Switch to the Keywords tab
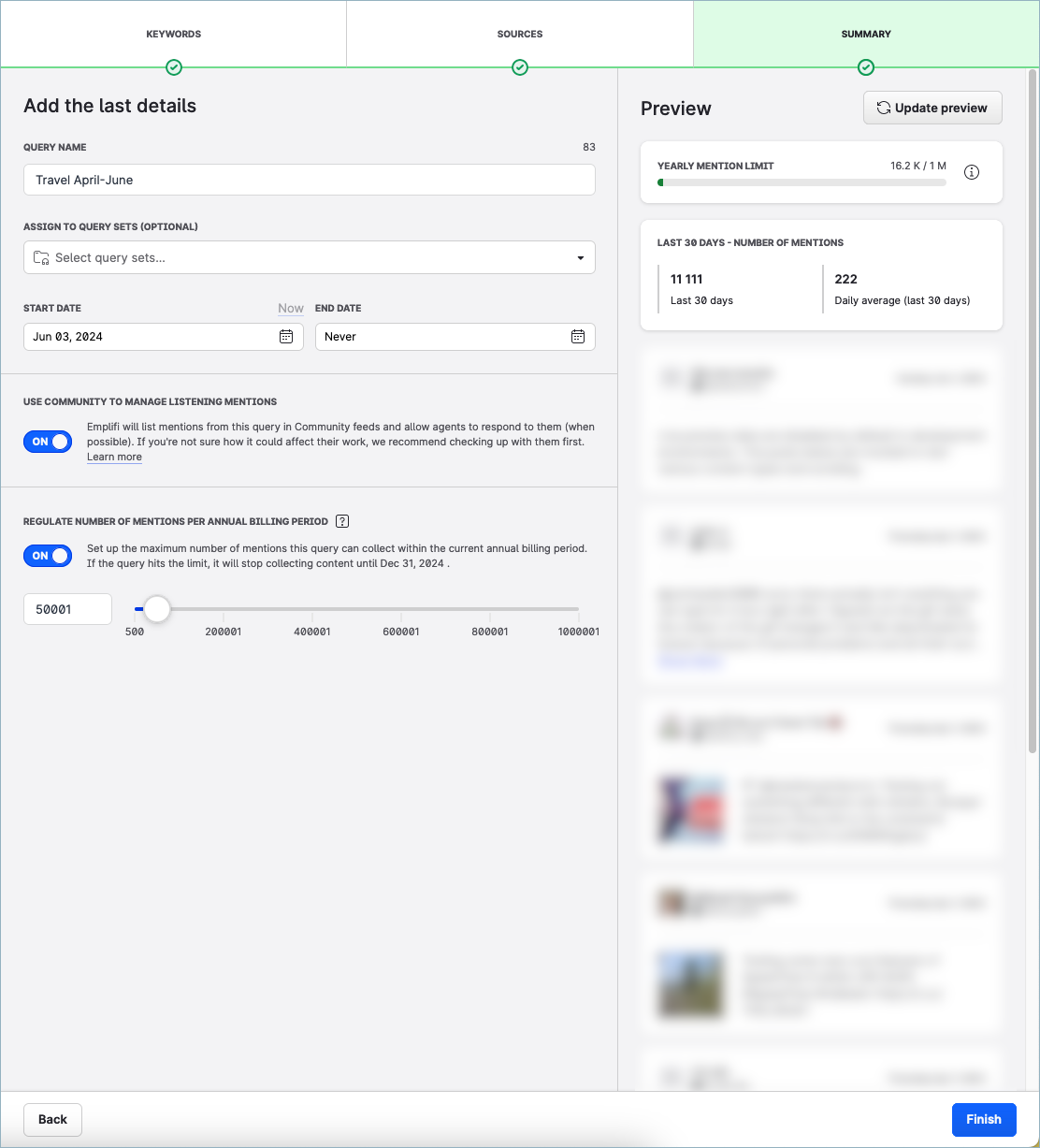This screenshot has width=1040, height=1148. click(x=174, y=34)
